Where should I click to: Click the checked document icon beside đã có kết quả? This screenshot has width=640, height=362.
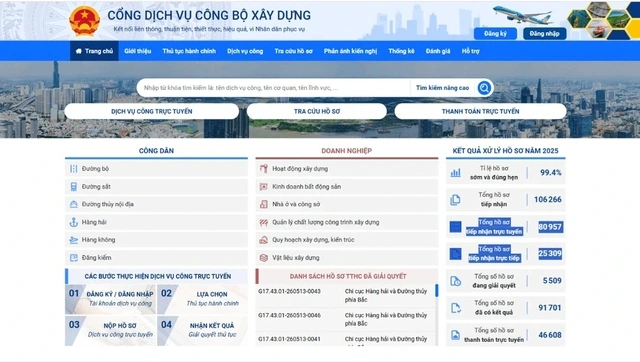point(455,308)
